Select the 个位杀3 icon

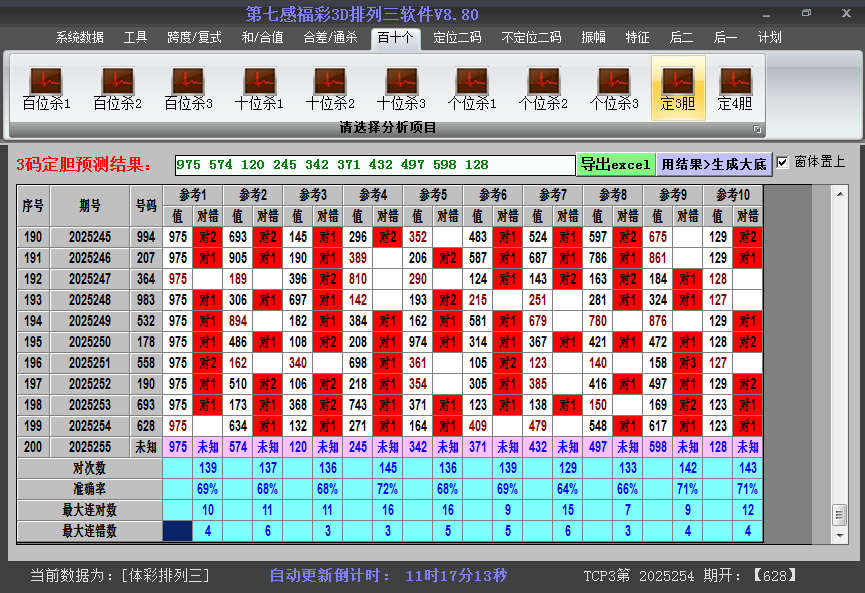(x=614, y=88)
